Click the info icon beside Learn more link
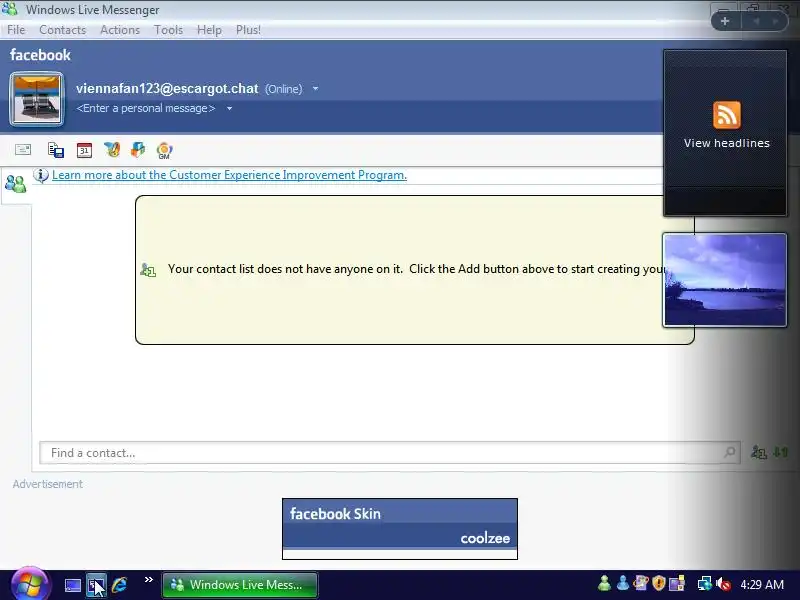800x600 pixels. click(x=41, y=175)
